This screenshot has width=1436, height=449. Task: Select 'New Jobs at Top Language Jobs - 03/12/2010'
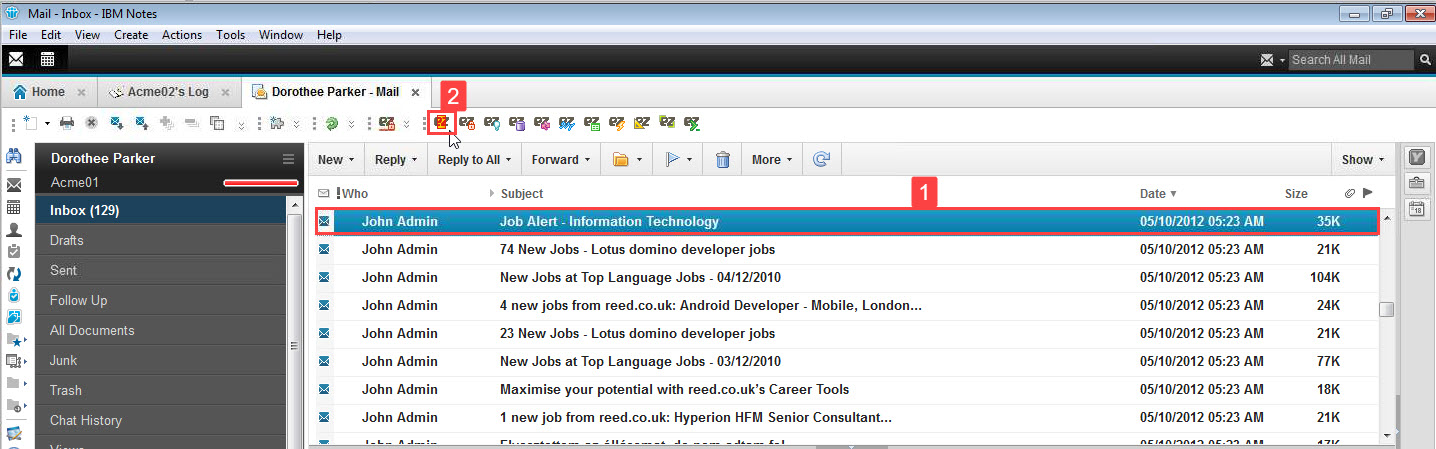[x=848, y=361]
